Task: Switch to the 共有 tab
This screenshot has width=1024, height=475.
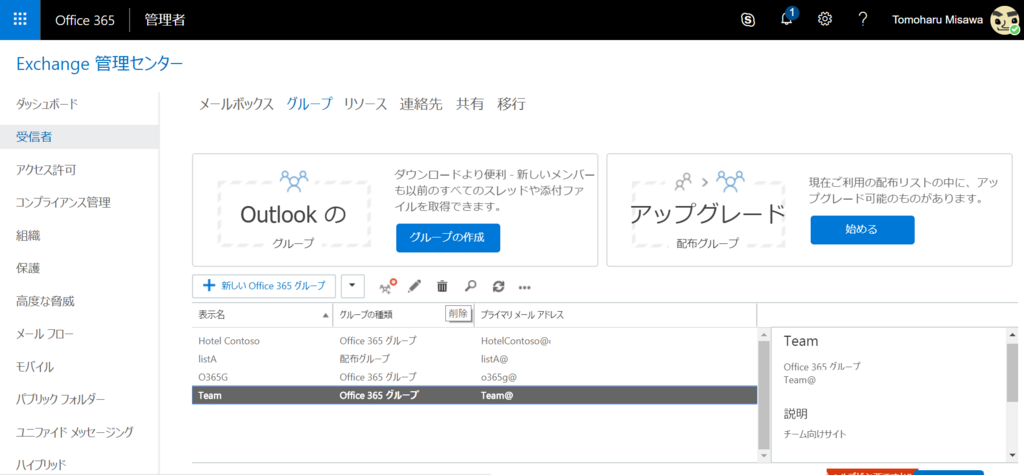Action: click(x=470, y=104)
